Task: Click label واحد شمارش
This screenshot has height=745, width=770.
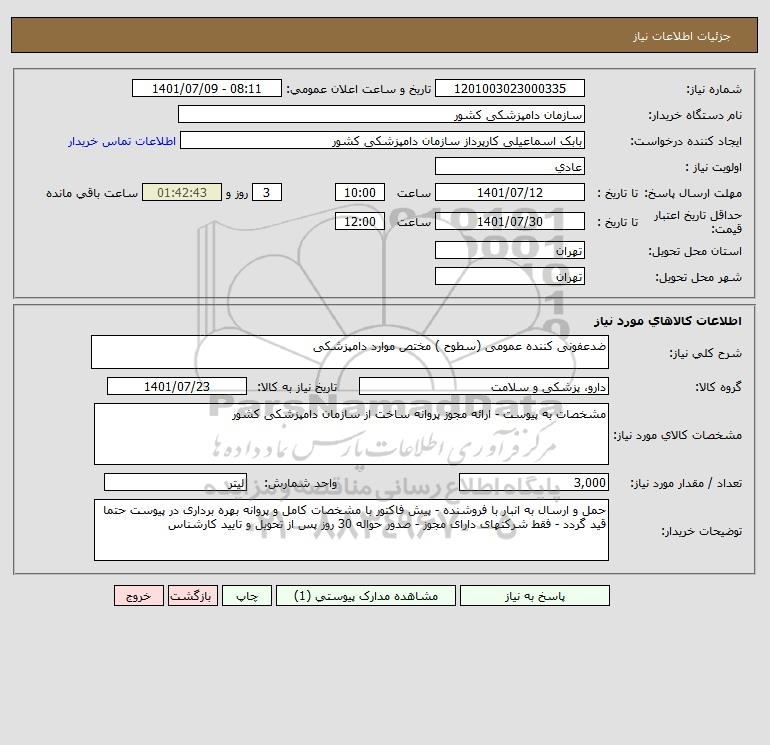Action: [x=301, y=483]
